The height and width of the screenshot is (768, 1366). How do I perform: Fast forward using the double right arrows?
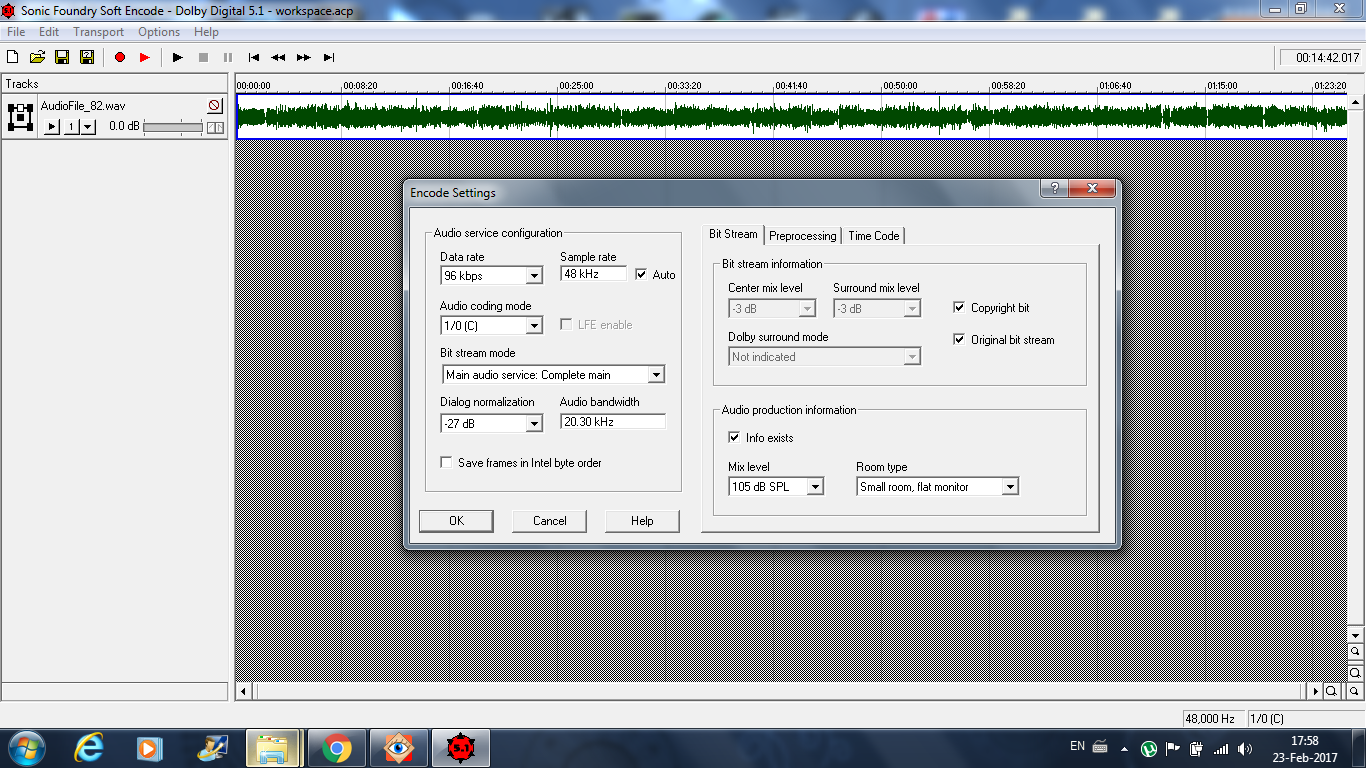[x=303, y=58]
